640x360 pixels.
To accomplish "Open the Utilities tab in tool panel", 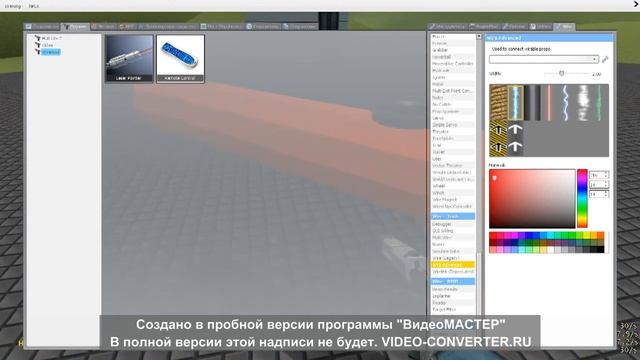I will click(x=541, y=27).
